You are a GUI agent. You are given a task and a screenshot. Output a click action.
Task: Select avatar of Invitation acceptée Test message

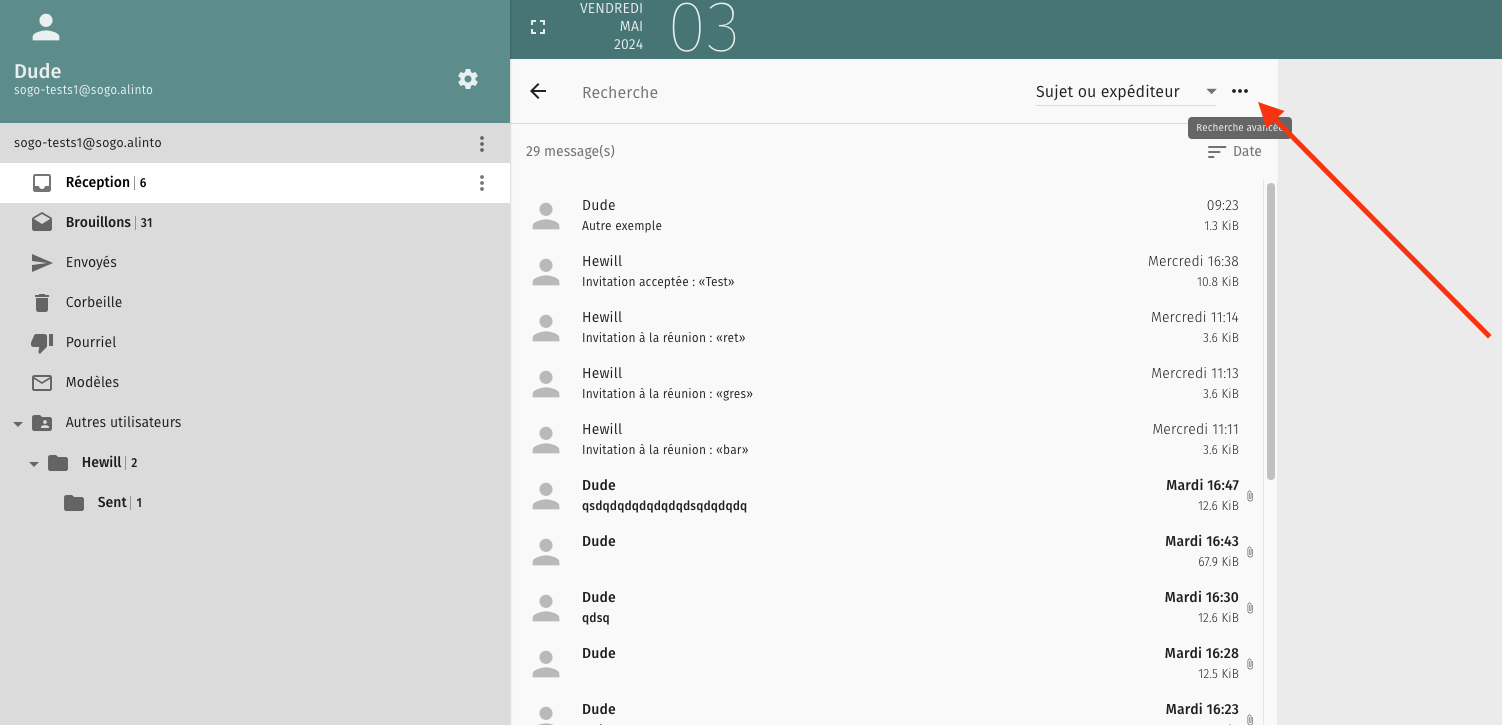[546, 271]
